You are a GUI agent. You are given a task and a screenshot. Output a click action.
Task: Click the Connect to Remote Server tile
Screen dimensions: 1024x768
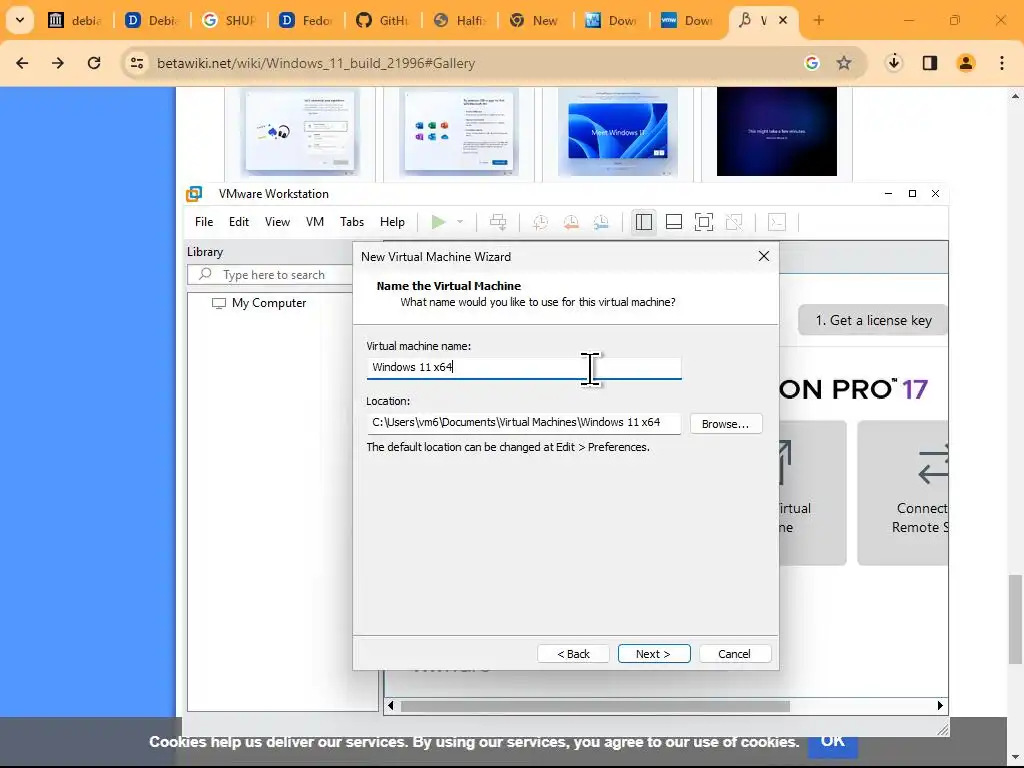(x=903, y=493)
